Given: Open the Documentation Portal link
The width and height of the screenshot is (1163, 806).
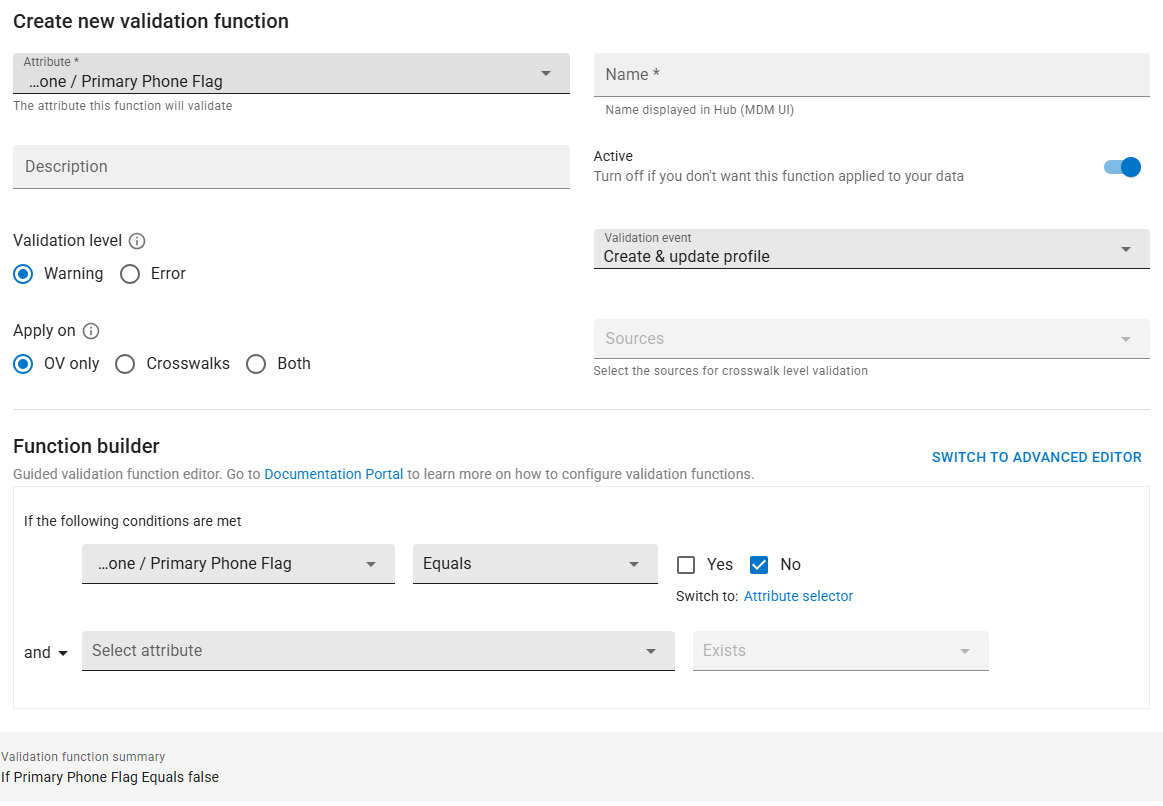Looking at the screenshot, I should tap(333, 474).
